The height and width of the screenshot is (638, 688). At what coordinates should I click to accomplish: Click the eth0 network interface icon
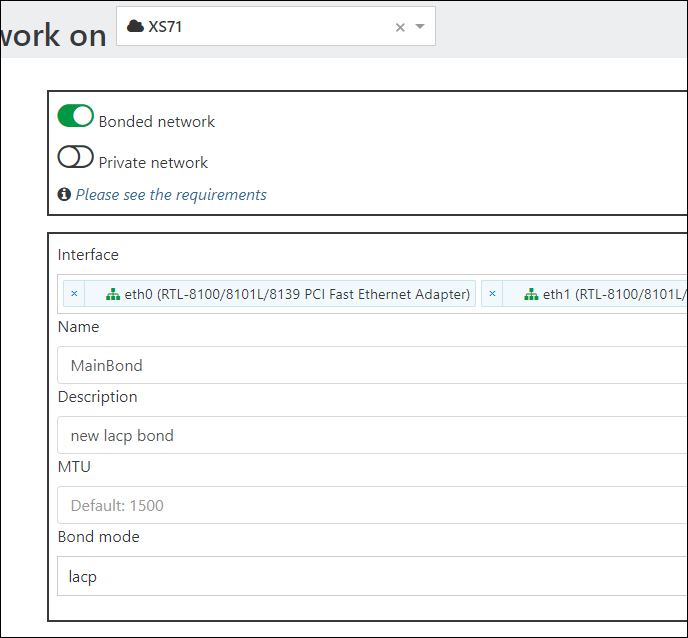coord(113,294)
